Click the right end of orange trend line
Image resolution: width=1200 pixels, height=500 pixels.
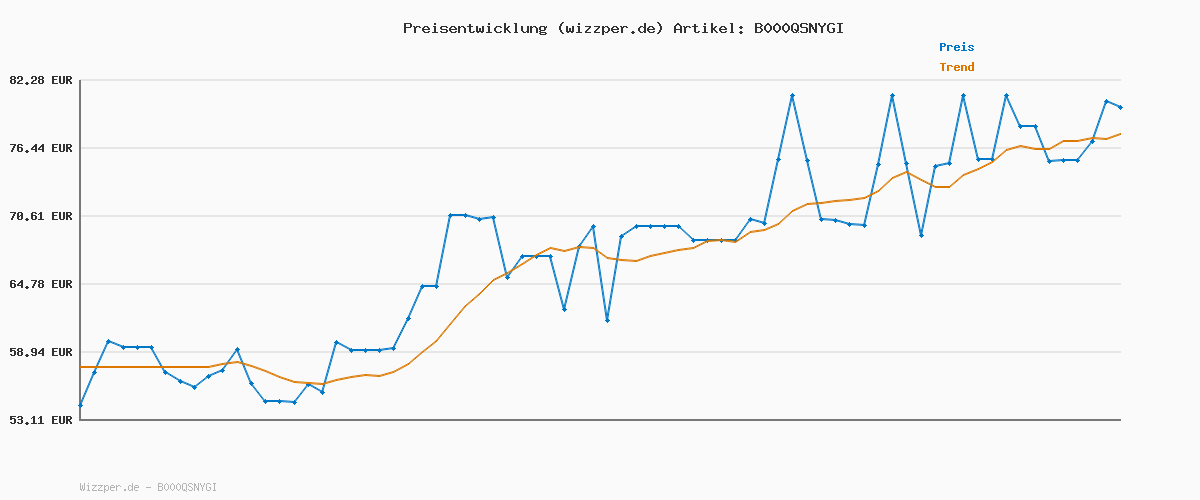tap(1120, 134)
